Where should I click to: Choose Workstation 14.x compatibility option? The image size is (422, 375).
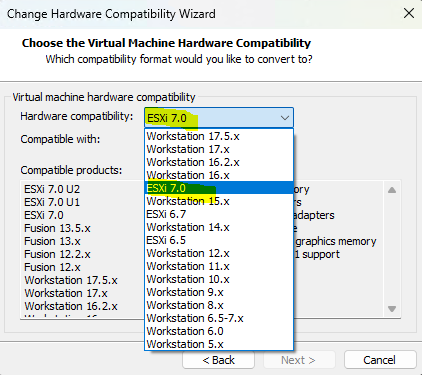[x=219, y=227]
